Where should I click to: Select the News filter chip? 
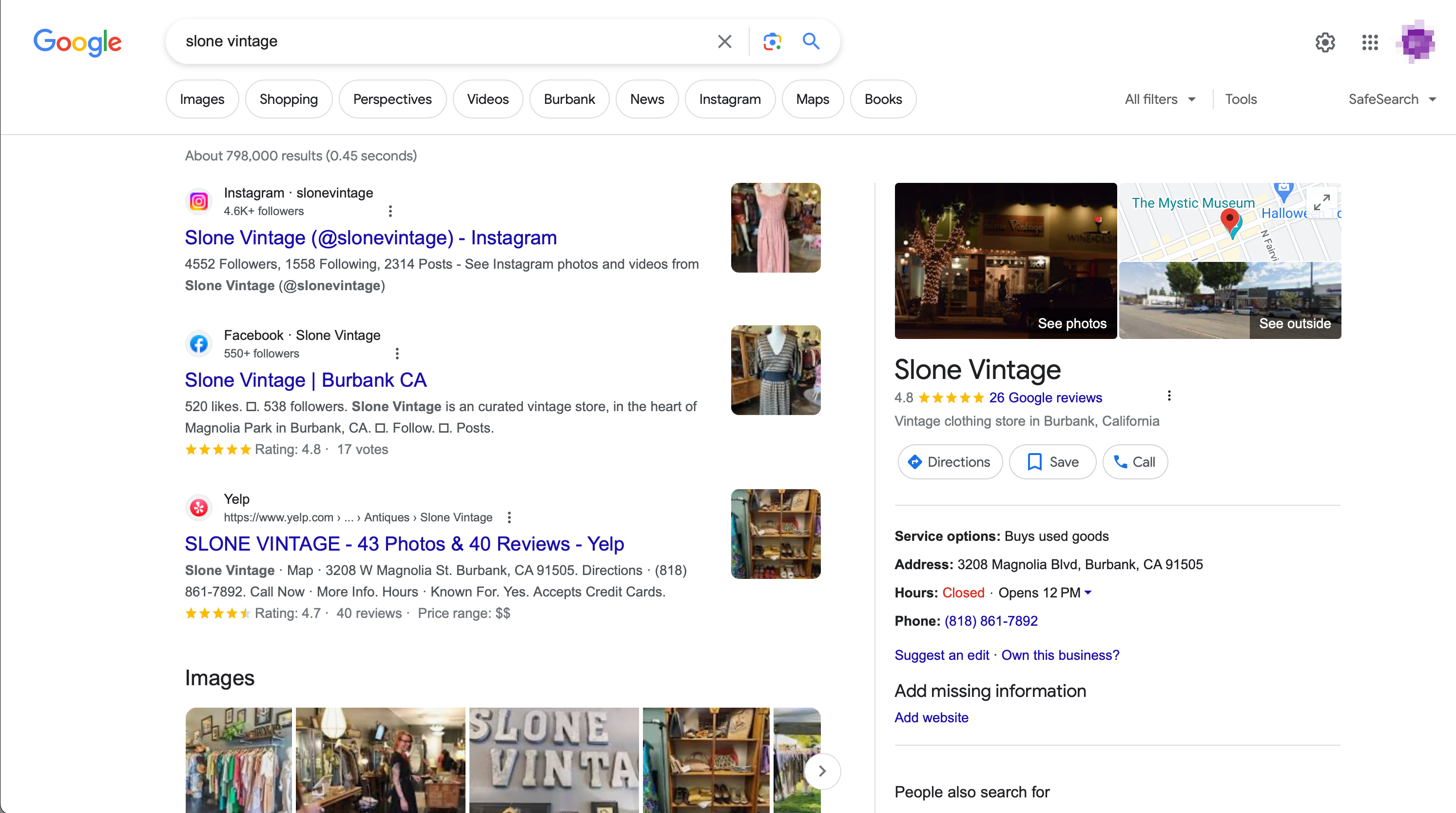647,99
